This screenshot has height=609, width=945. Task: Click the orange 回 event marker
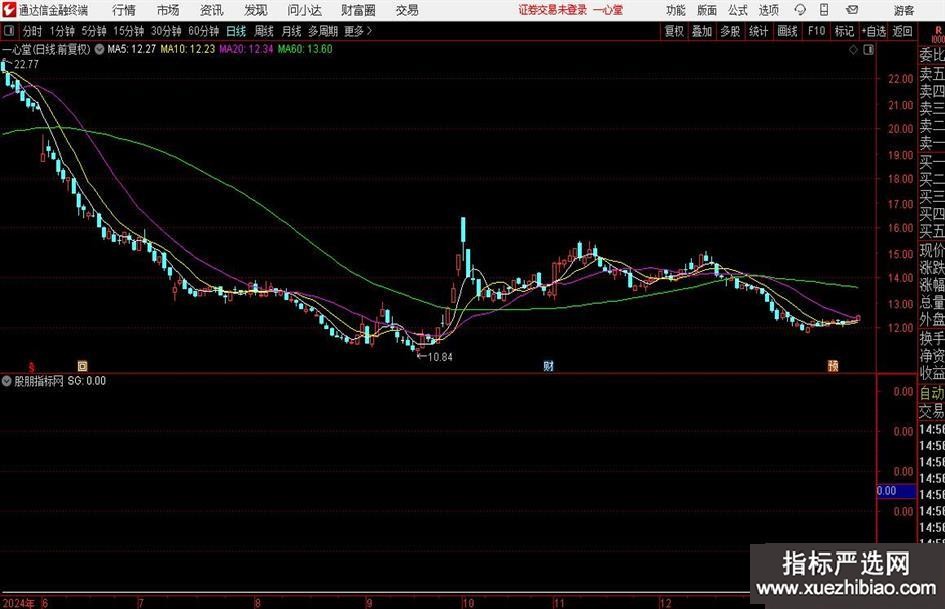point(83,366)
